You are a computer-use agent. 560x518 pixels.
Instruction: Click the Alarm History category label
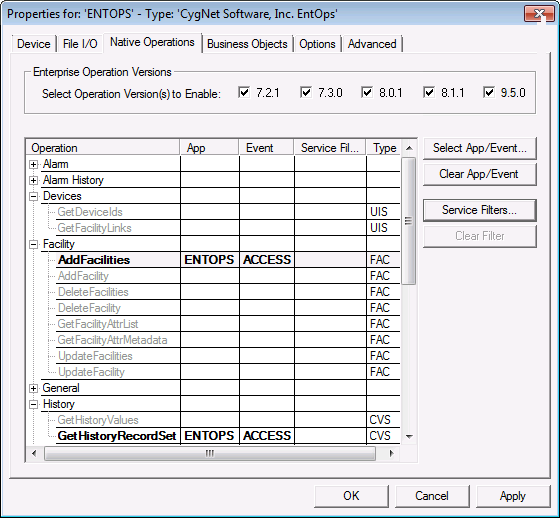pyautogui.click(x=73, y=180)
